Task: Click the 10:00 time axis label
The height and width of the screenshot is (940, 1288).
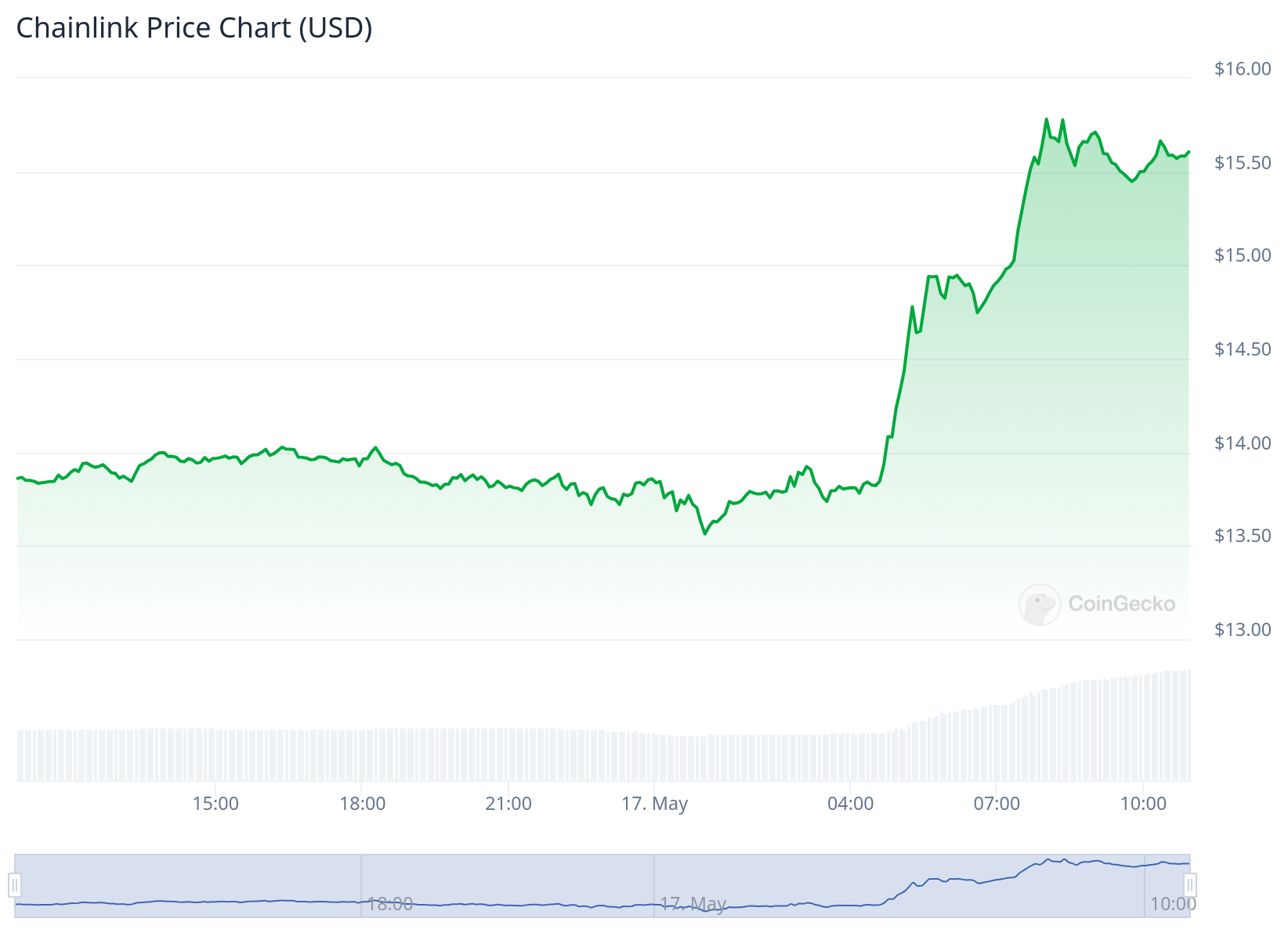Action: click(1143, 804)
